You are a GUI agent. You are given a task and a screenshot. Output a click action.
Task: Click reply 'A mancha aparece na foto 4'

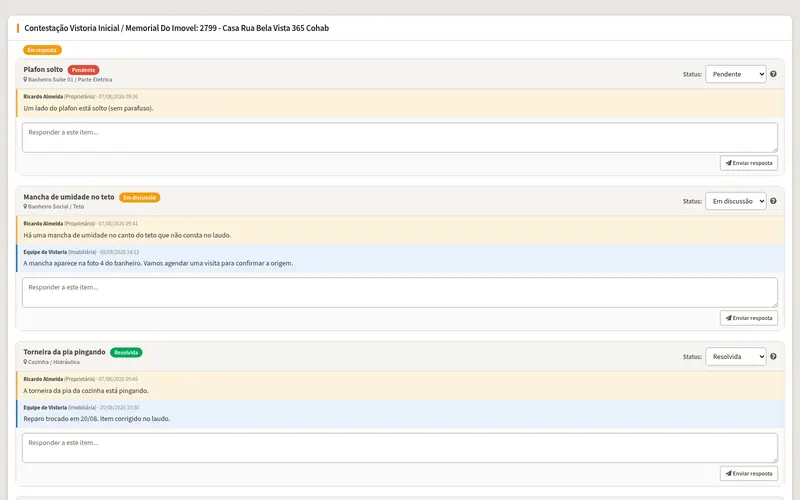[x=158, y=263]
